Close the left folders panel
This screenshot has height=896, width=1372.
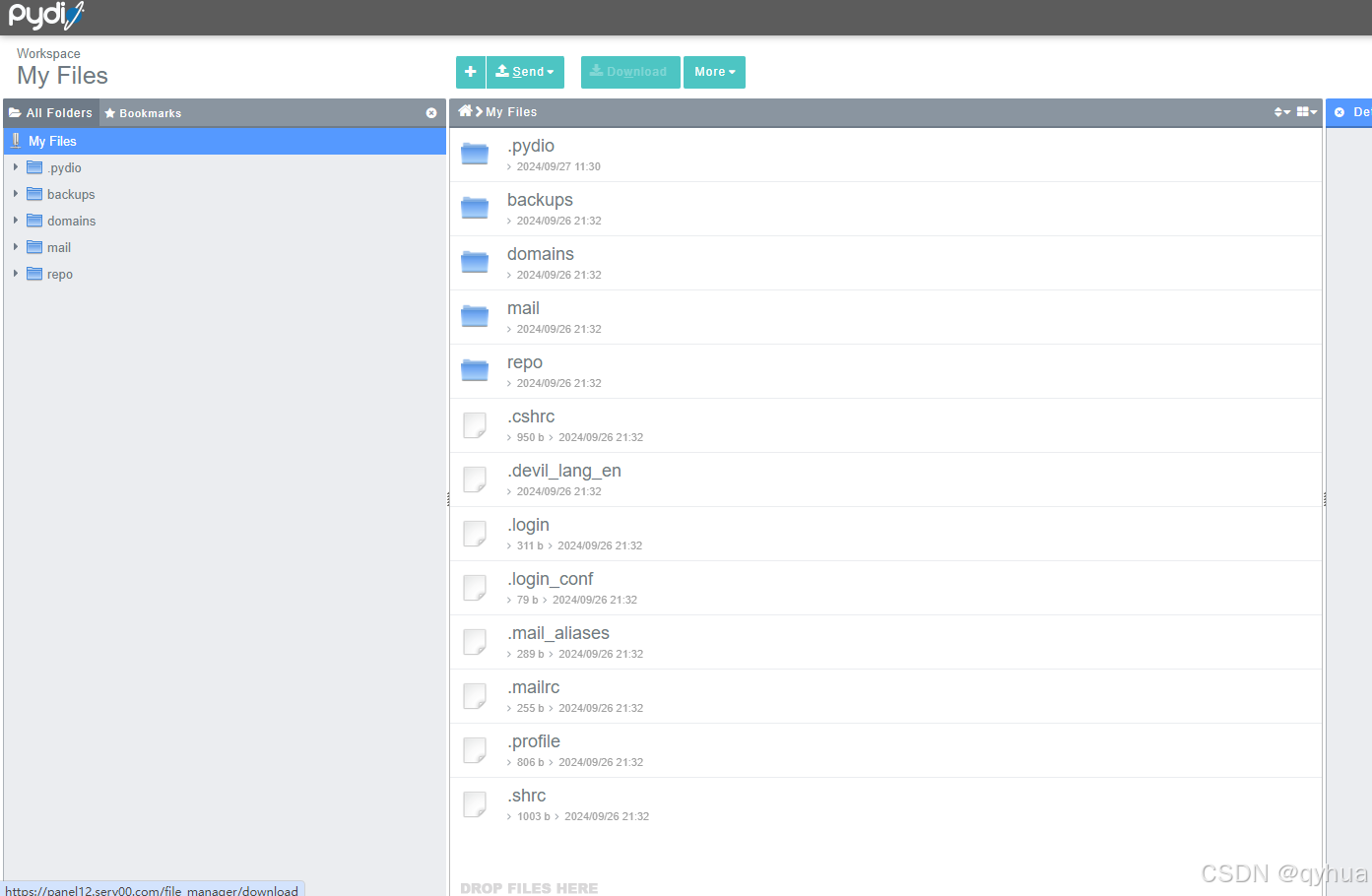pyautogui.click(x=431, y=113)
